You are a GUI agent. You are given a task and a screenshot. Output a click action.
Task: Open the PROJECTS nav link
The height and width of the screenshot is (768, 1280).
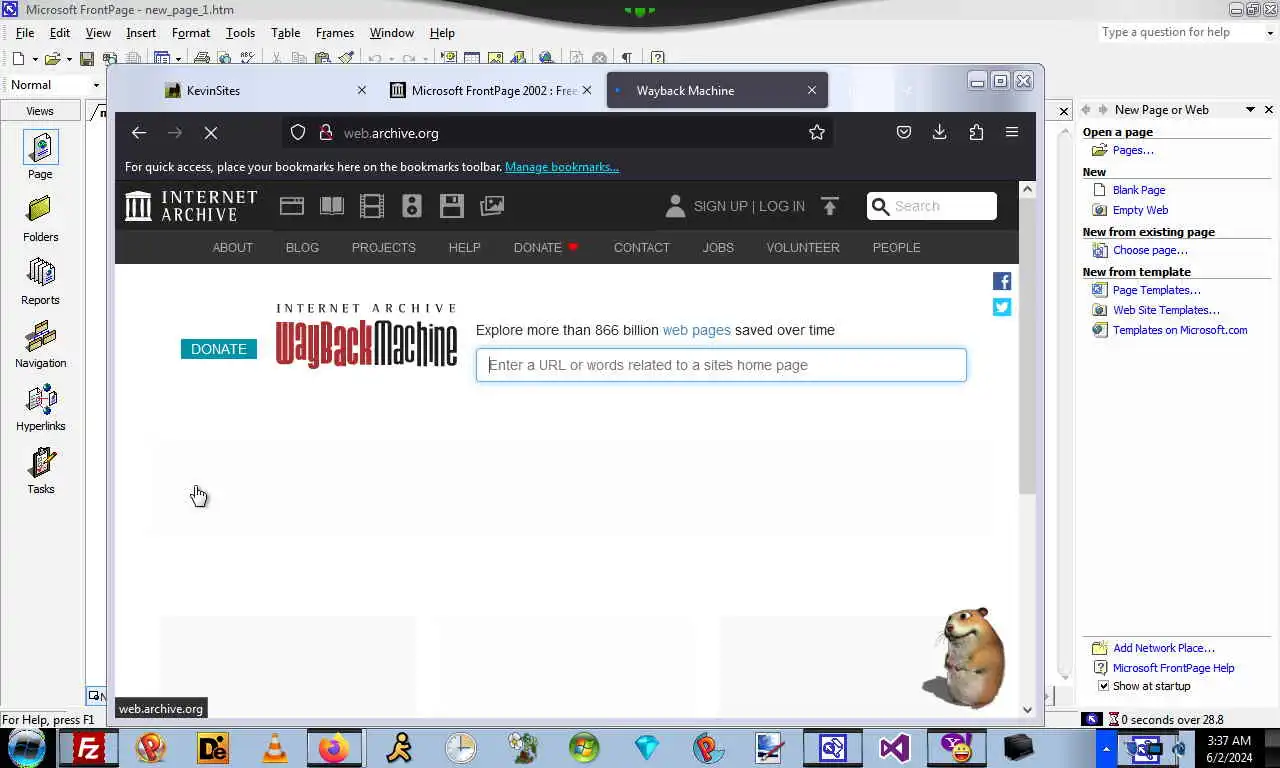[x=384, y=248]
